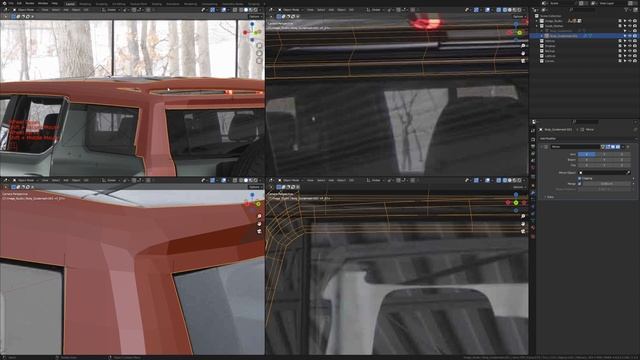Open the View menu in top-left viewport
This screenshot has width=640, height=360.
(45, 10)
